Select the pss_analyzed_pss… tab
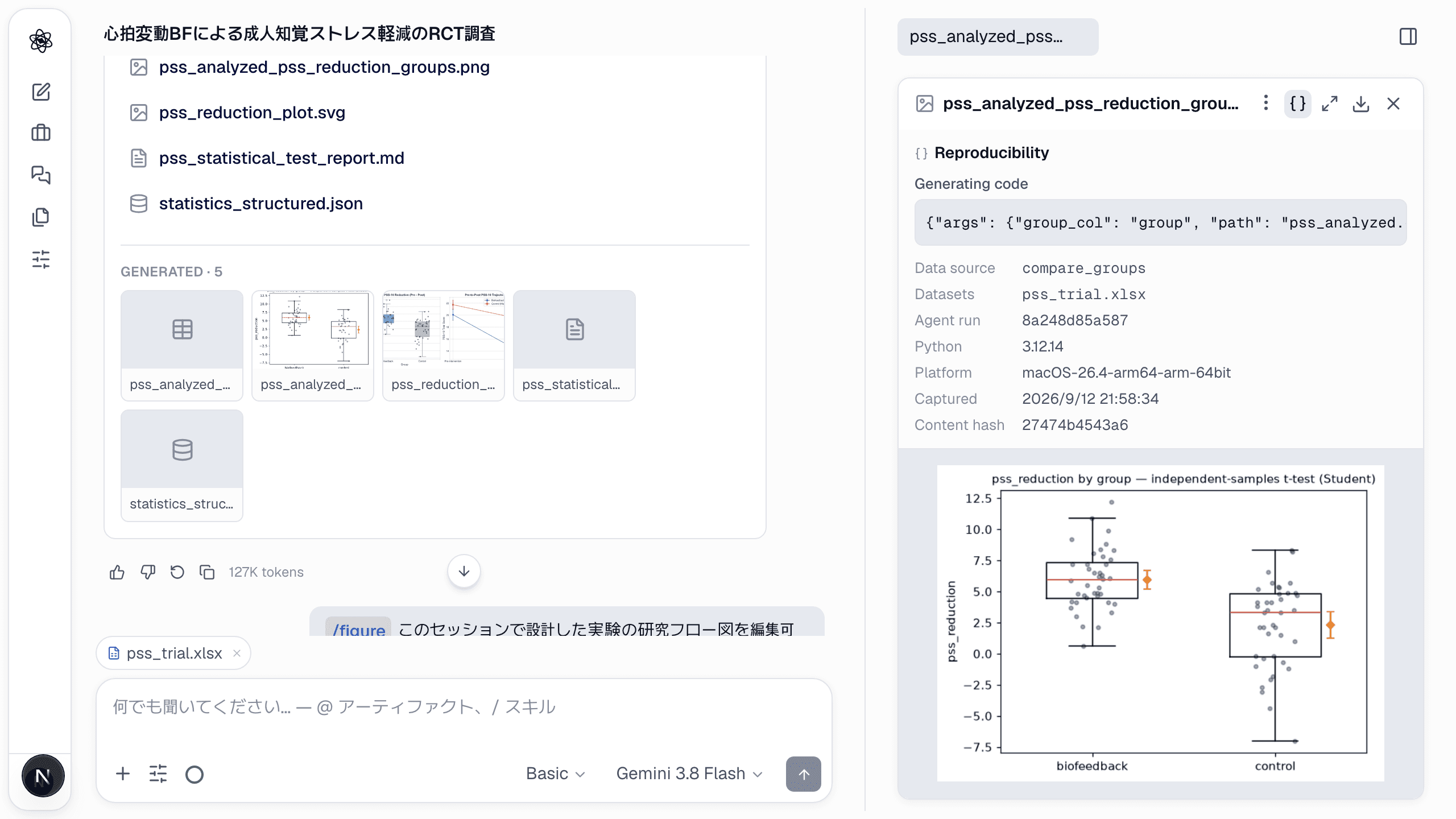 (998, 36)
